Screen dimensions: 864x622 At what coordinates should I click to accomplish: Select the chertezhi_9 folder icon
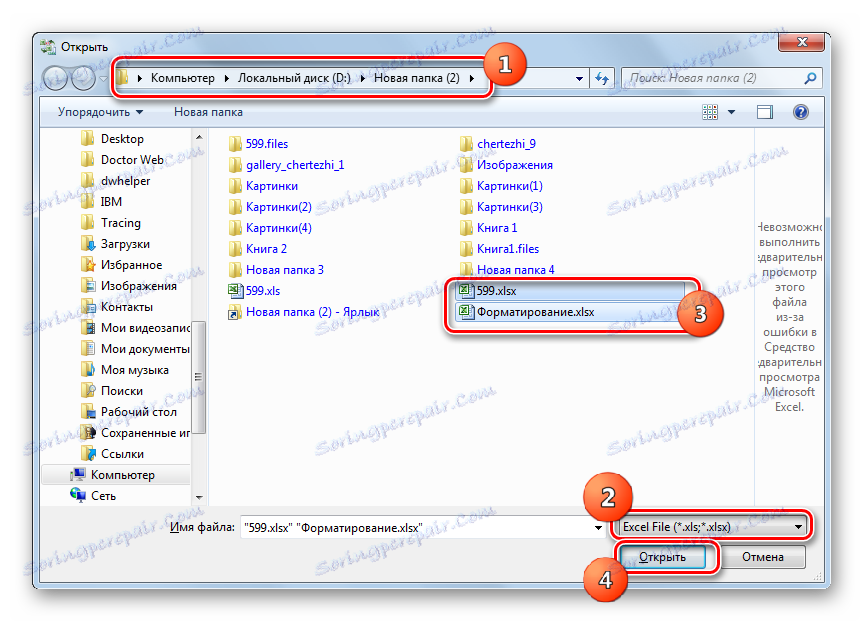click(466, 144)
